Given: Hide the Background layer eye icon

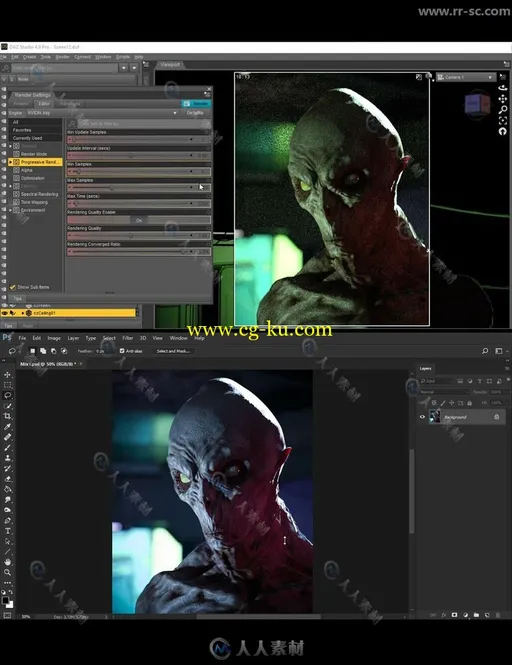Looking at the screenshot, I should click(x=422, y=417).
